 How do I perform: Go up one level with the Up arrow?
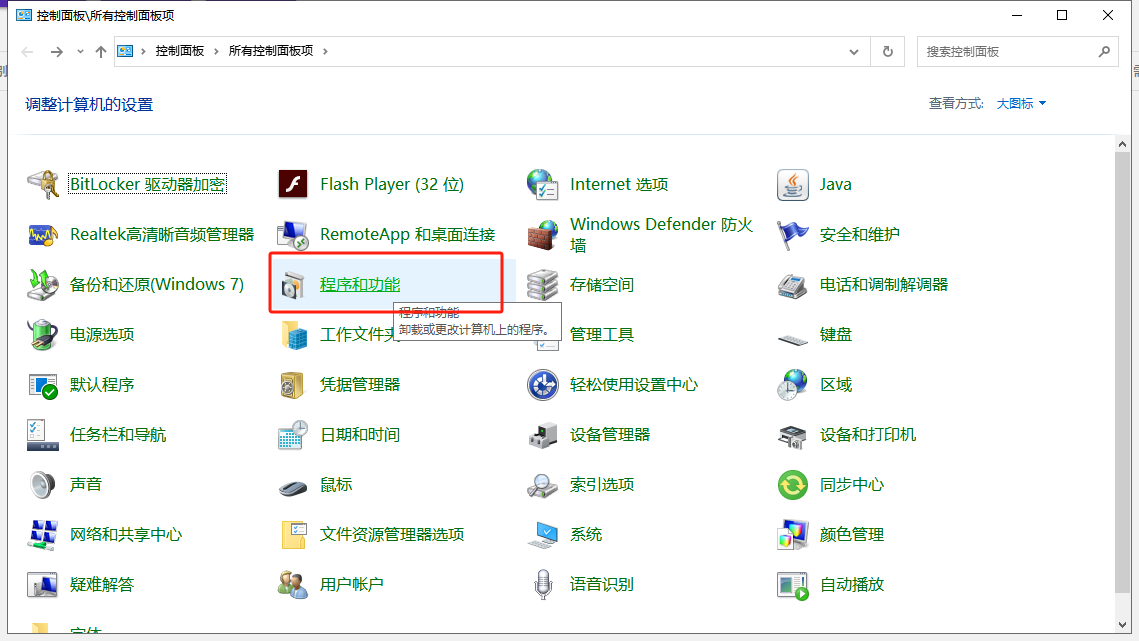(101, 52)
